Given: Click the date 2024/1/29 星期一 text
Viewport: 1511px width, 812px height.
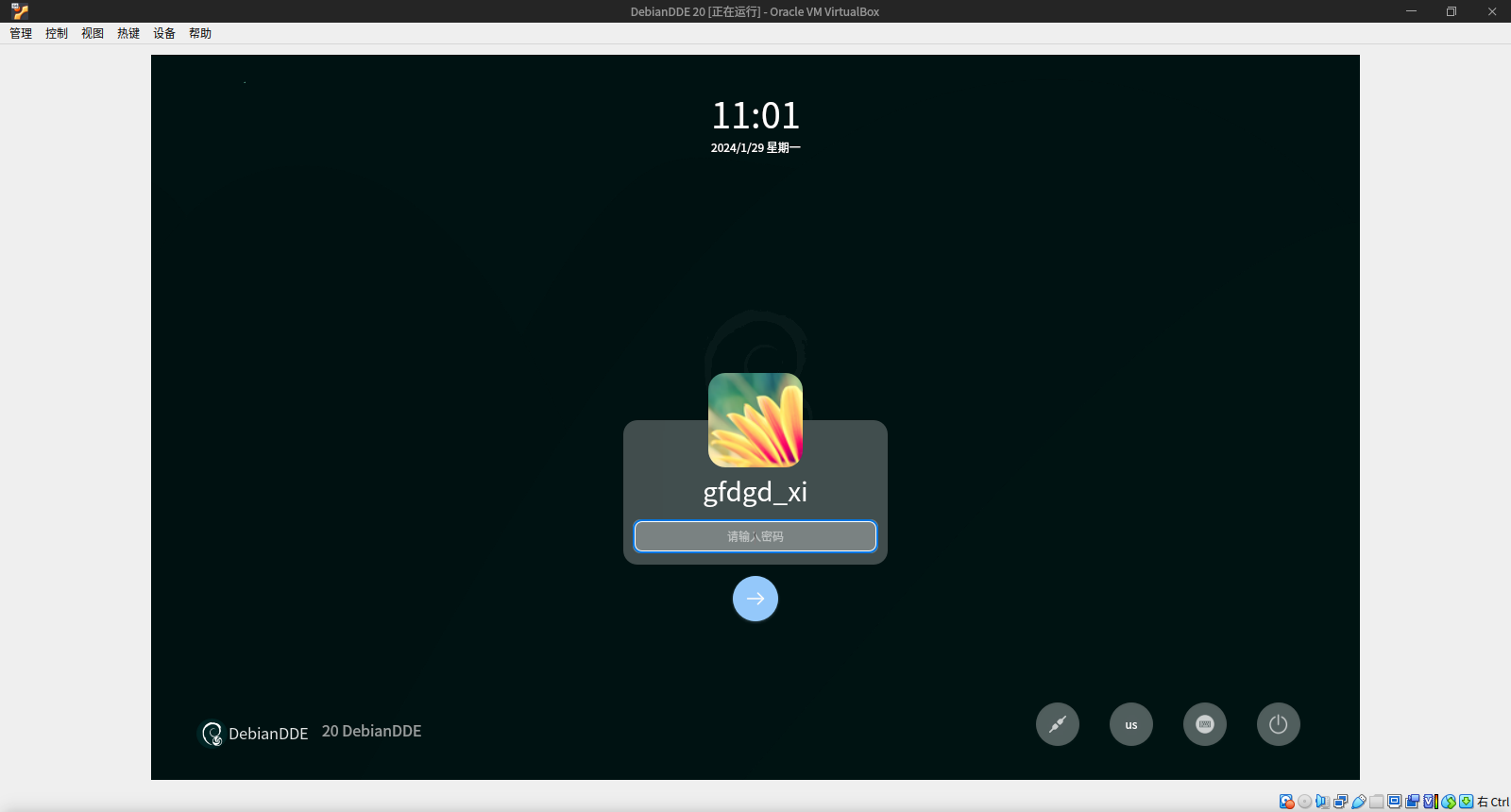Looking at the screenshot, I should click(755, 148).
